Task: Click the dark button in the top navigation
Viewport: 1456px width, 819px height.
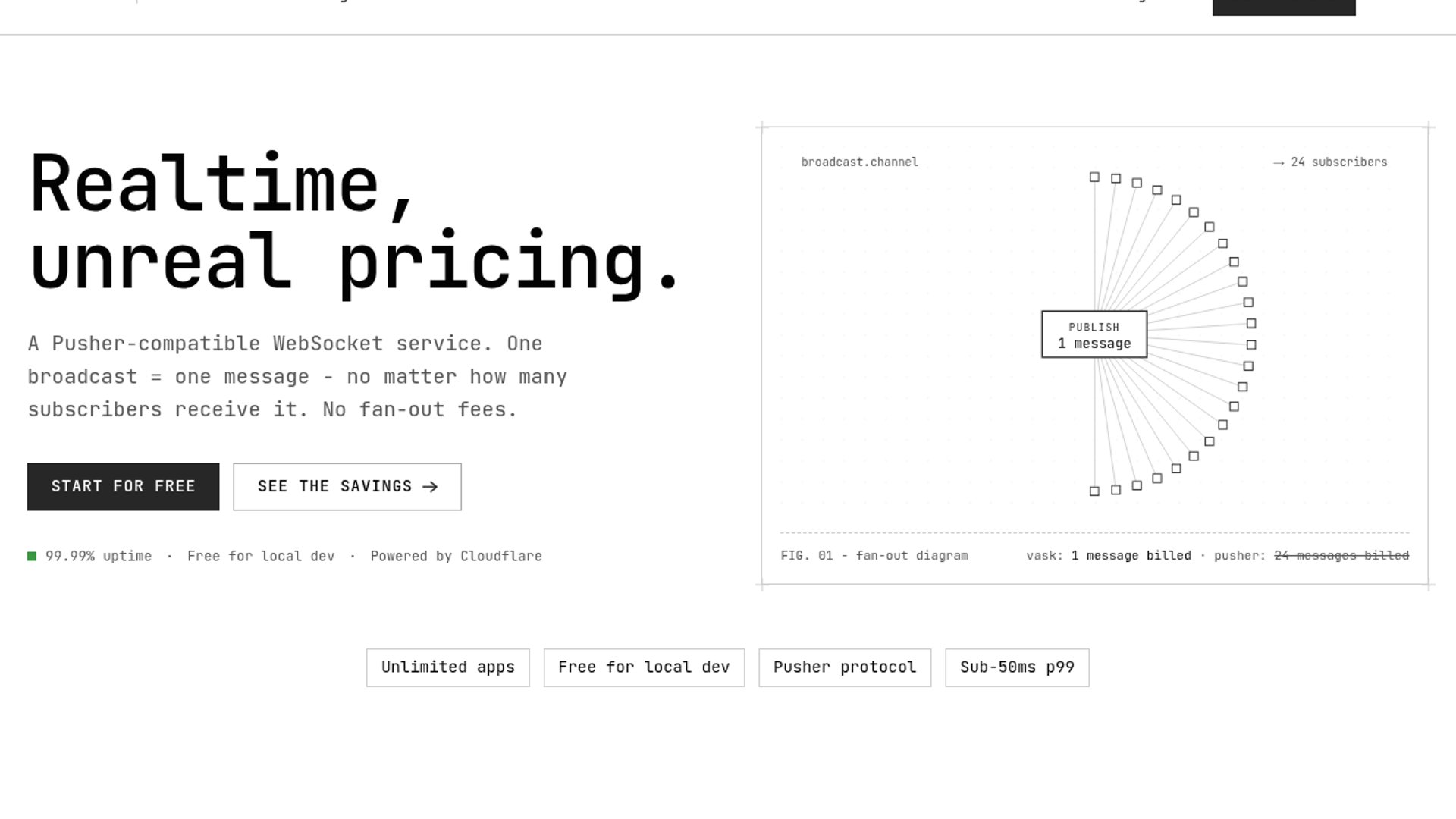Action: (1284, 7)
